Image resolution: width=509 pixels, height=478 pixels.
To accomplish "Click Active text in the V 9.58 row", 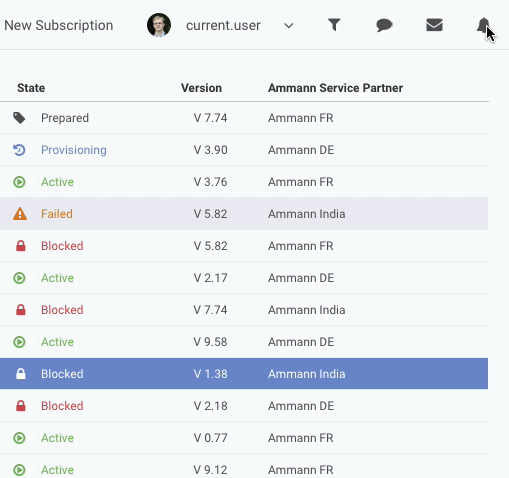I will 57,342.
